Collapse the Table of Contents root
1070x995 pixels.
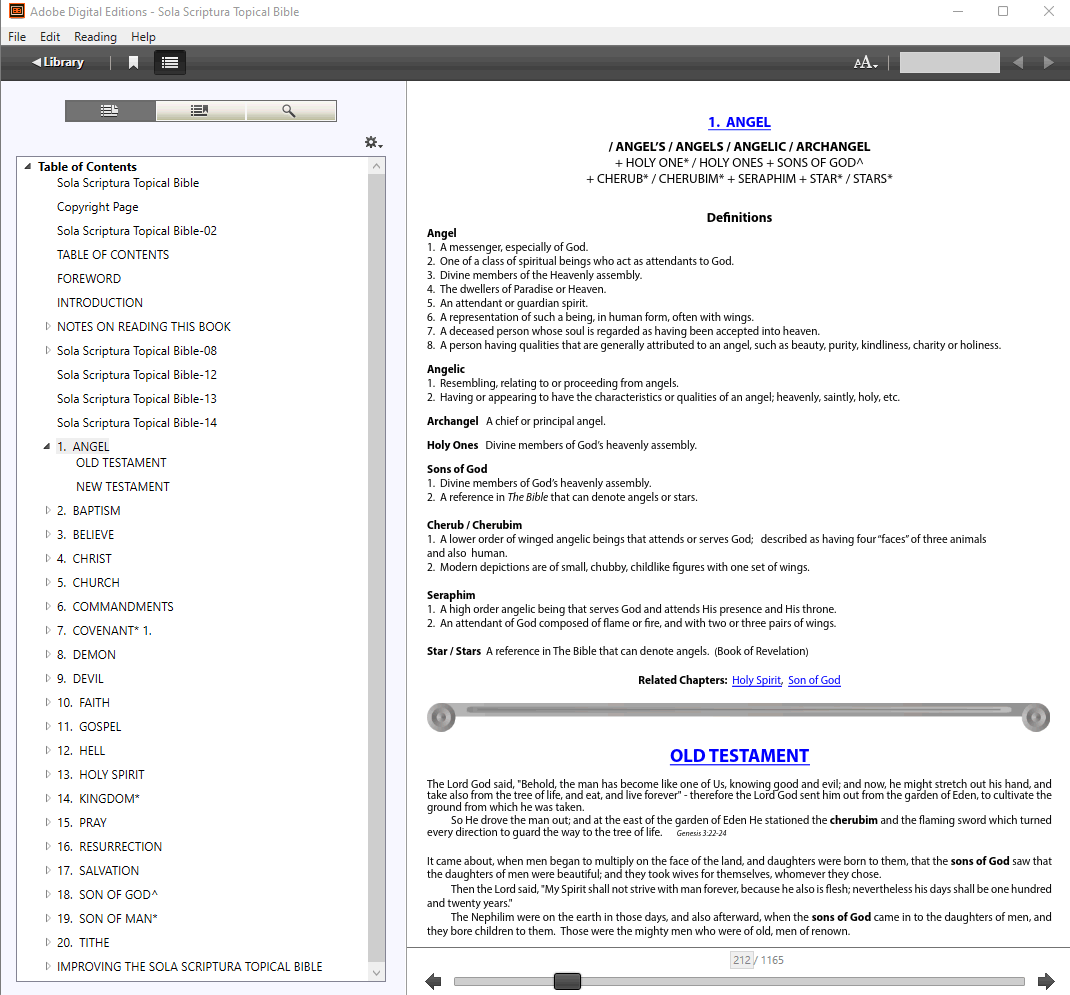pos(28,167)
